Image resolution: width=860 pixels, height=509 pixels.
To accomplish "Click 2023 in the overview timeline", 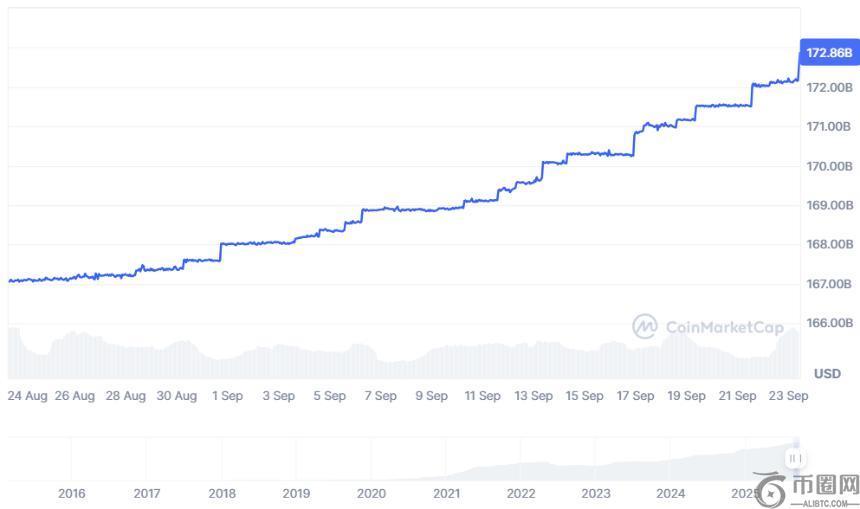I will click(x=596, y=493).
